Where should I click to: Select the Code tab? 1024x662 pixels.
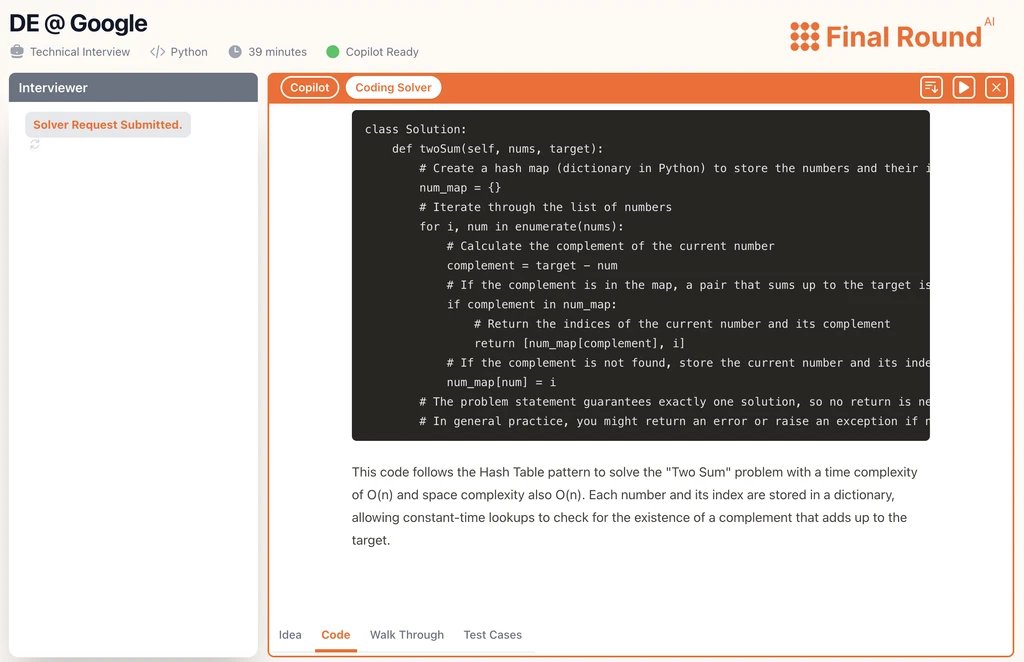[336, 635]
